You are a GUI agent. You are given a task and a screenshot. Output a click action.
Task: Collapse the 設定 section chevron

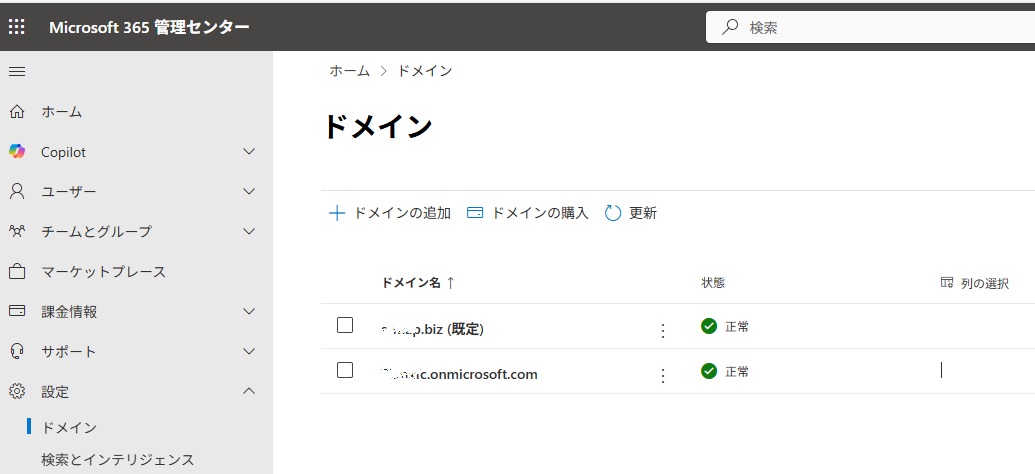[249, 391]
